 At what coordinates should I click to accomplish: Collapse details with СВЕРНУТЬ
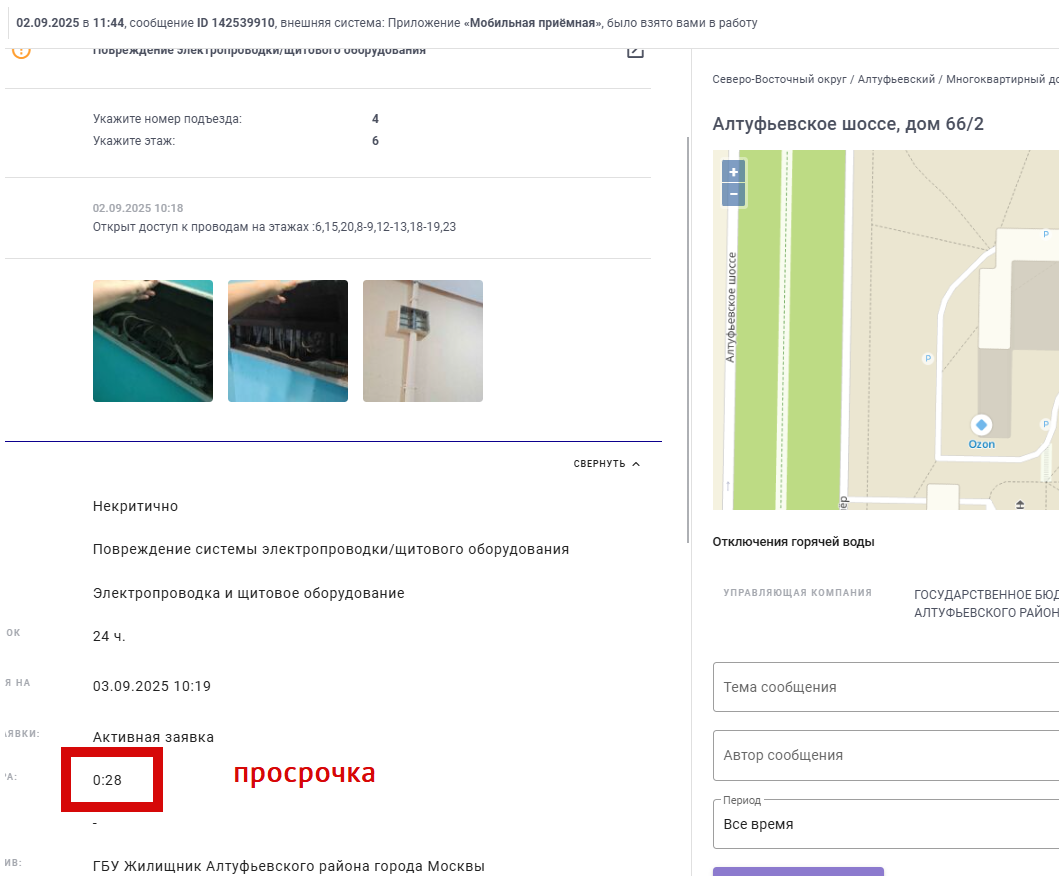point(606,464)
